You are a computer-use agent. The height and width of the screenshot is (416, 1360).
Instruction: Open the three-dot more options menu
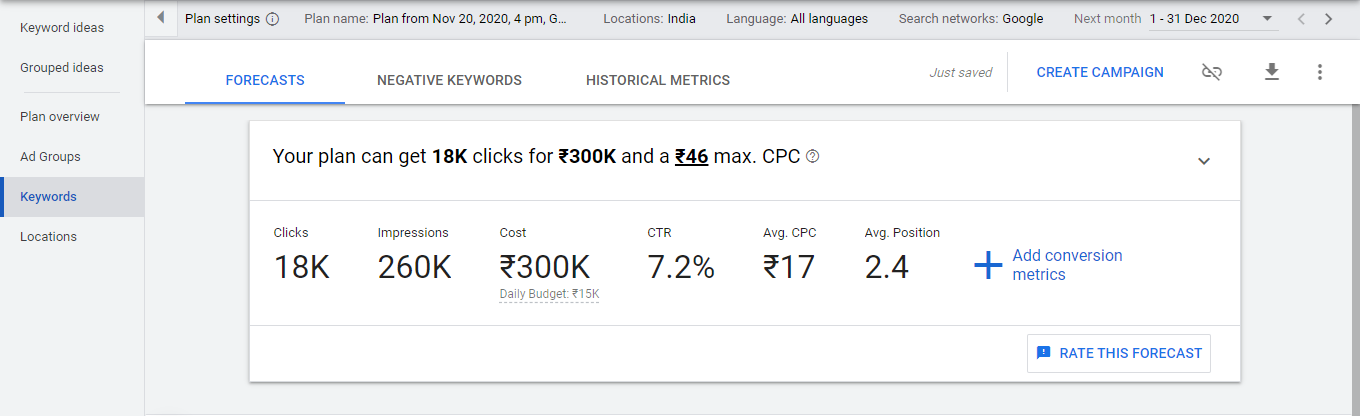[x=1320, y=72]
